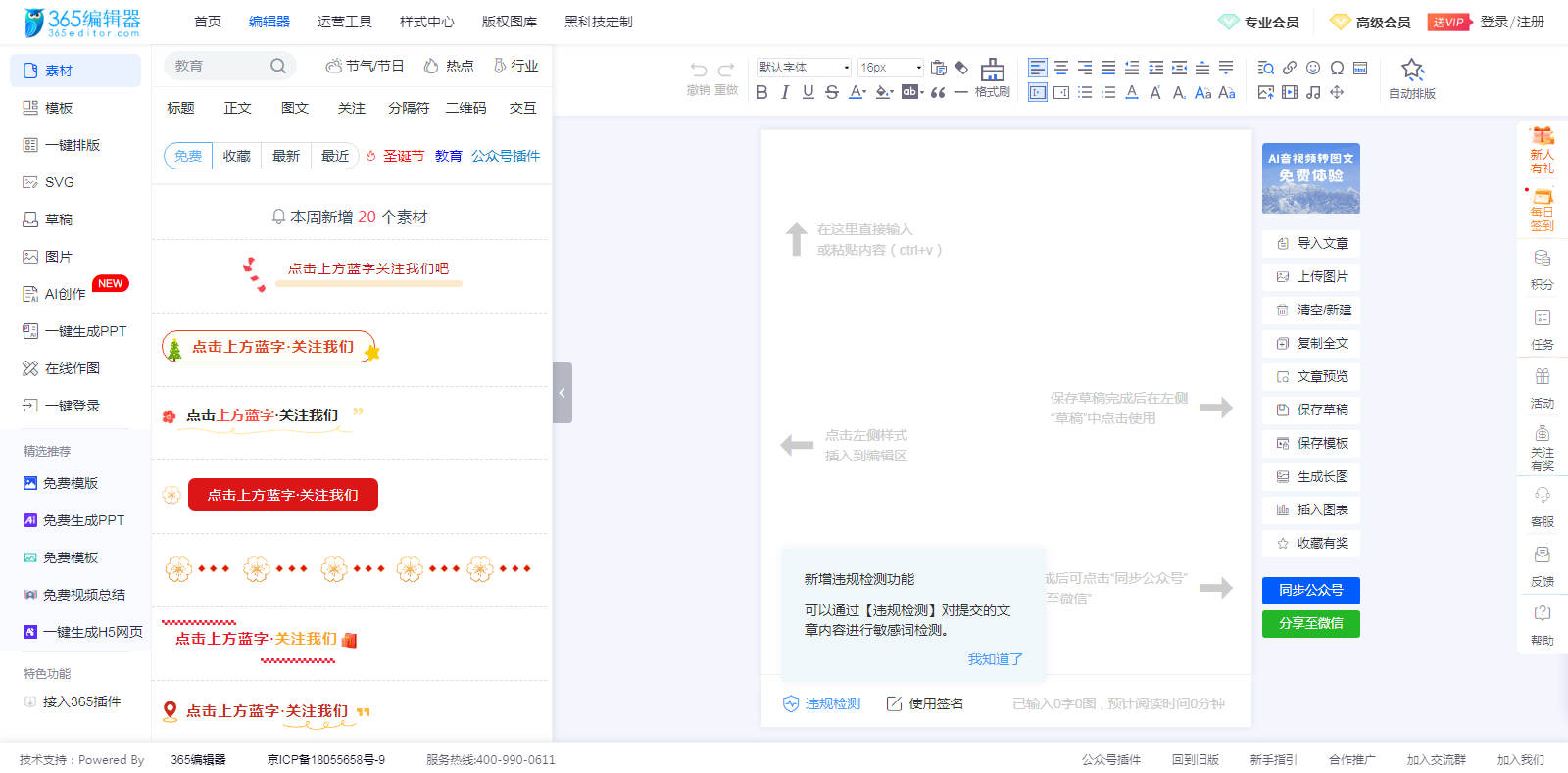This screenshot has height=773, width=1568.
Task: Dismiss the tip by clicking 我知道了
Action: (995, 659)
